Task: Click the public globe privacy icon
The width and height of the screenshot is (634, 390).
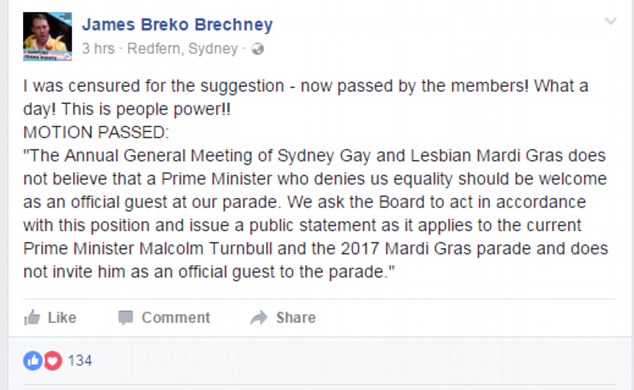Action: click(x=258, y=49)
